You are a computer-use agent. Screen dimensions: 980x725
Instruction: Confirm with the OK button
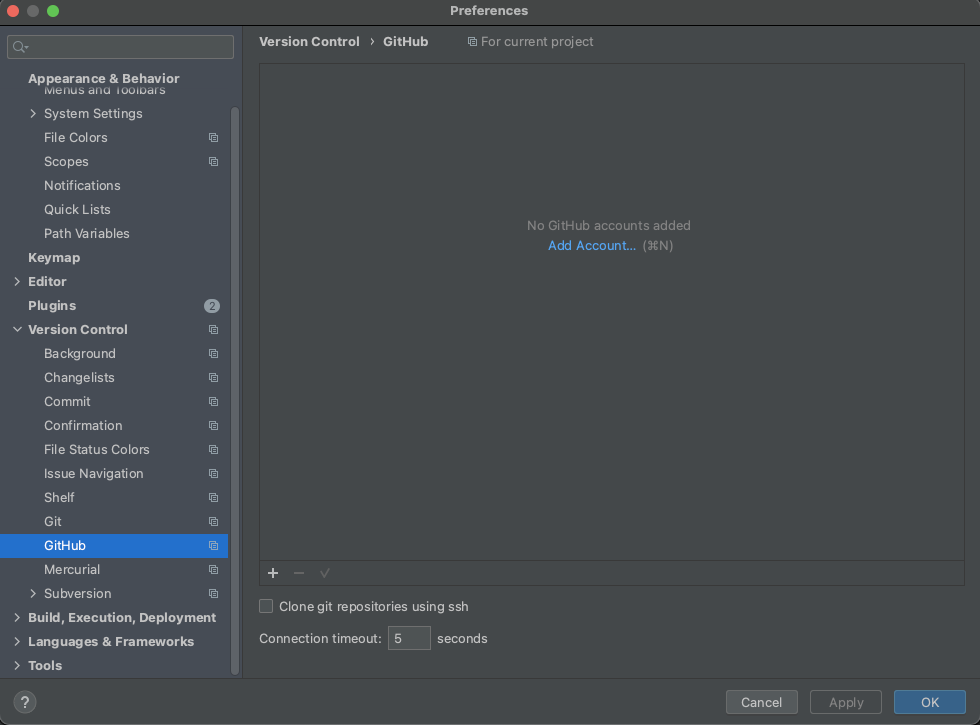click(929, 702)
